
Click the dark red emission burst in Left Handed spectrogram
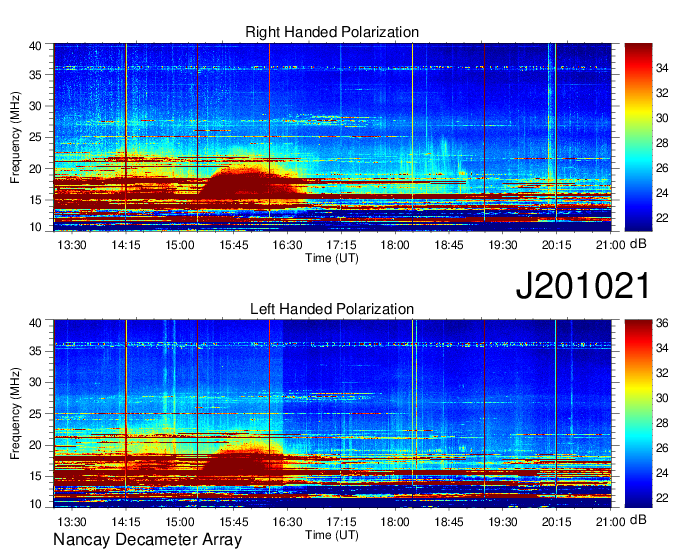(243, 465)
